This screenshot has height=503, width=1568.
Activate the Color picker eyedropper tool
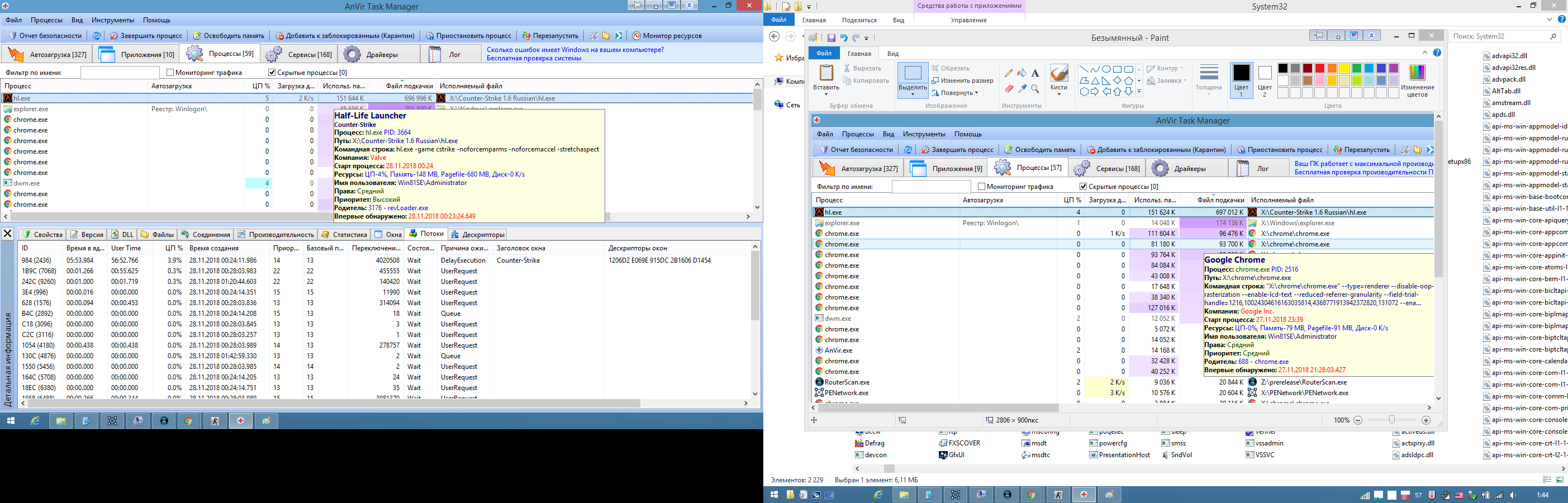point(1022,89)
